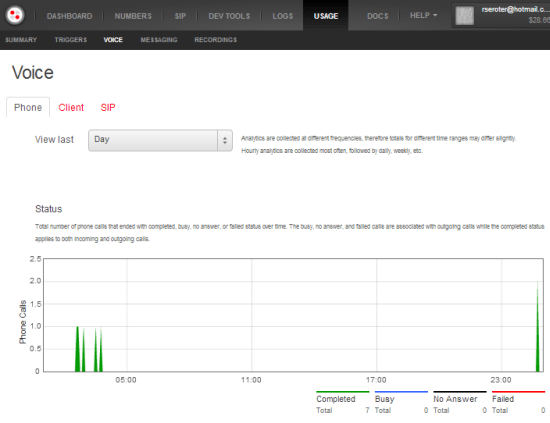Click the 23:00 x-axis label
This screenshot has width=550, height=423.
(501, 380)
